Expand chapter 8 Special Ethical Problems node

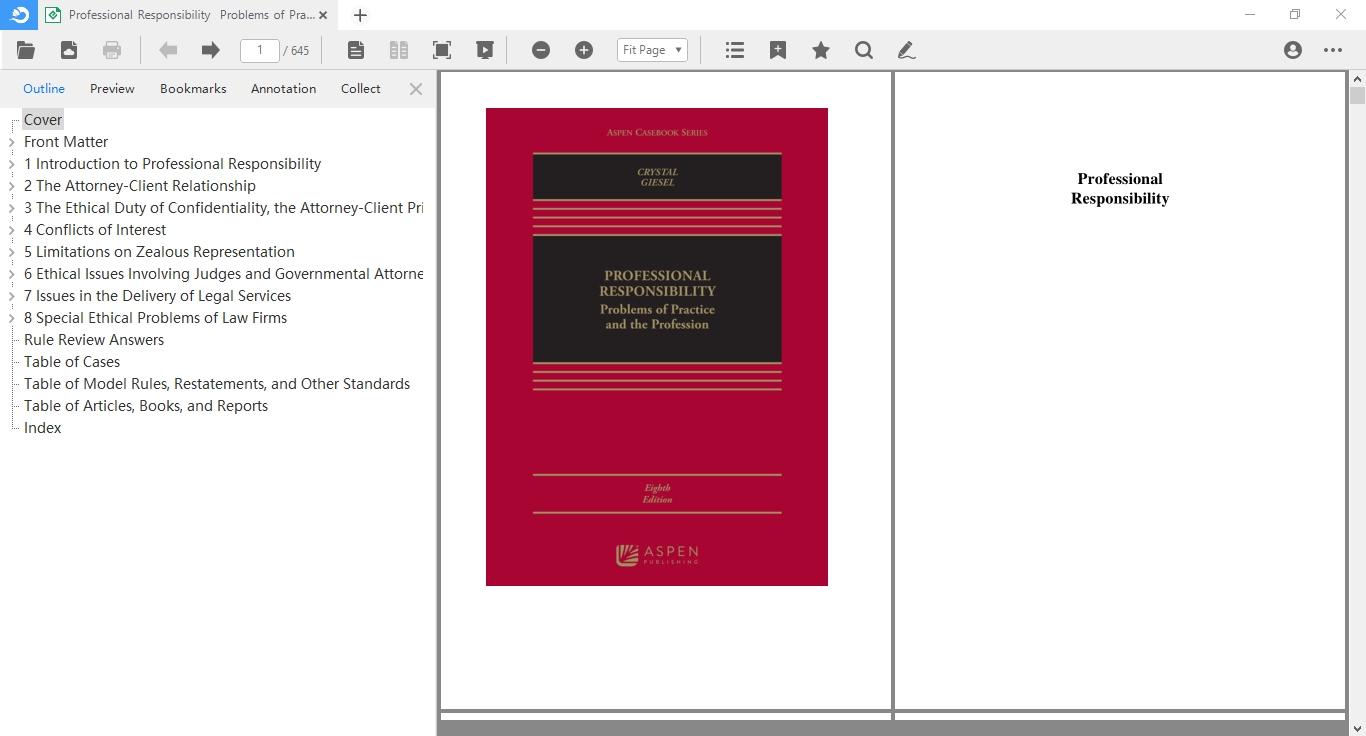point(11,318)
